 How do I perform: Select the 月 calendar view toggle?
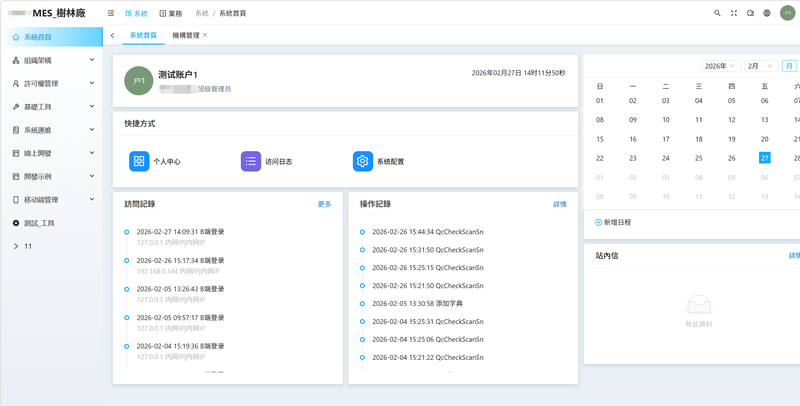789,66
